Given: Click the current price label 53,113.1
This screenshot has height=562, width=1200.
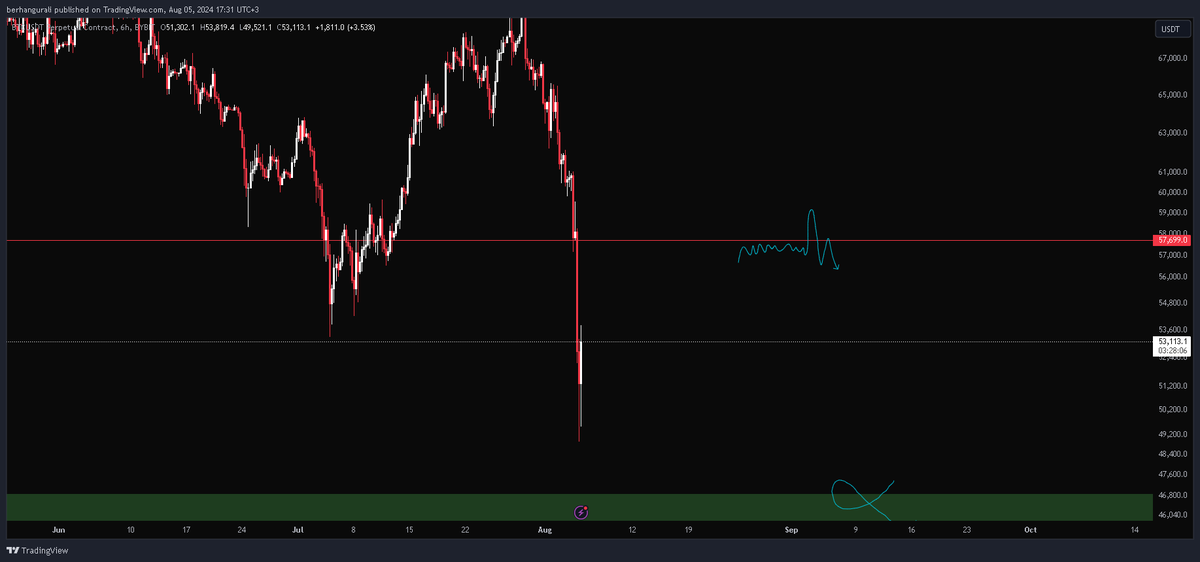Looking at the screenshot, I should pyautogui.click(x=1171, y=342).
